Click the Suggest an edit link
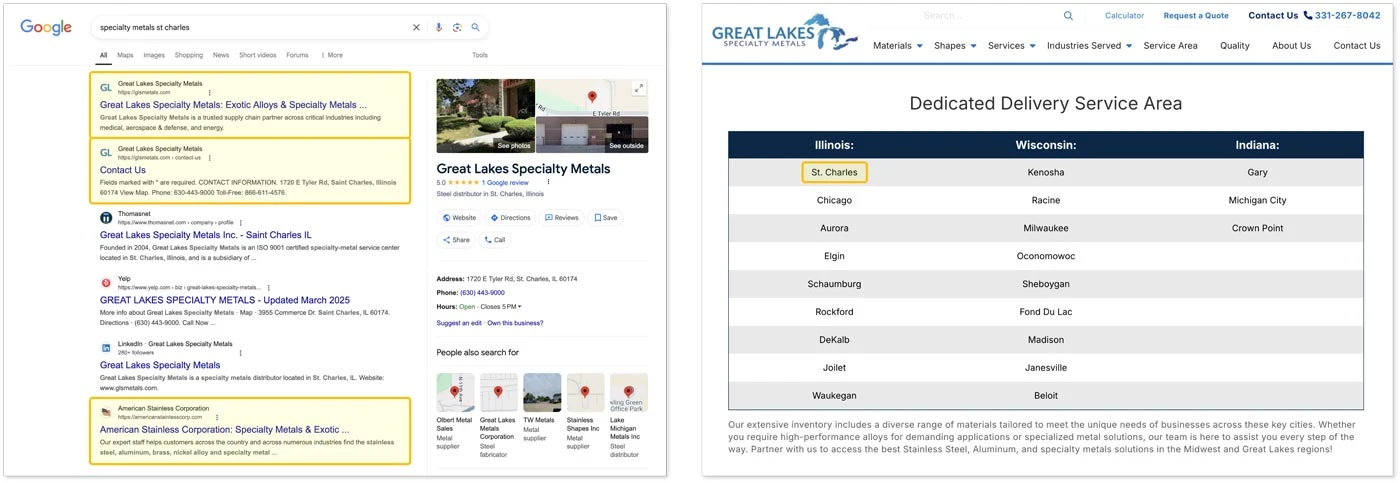Image resolution: width=1400 pixels, height=483 pixels. coord(459,323)
